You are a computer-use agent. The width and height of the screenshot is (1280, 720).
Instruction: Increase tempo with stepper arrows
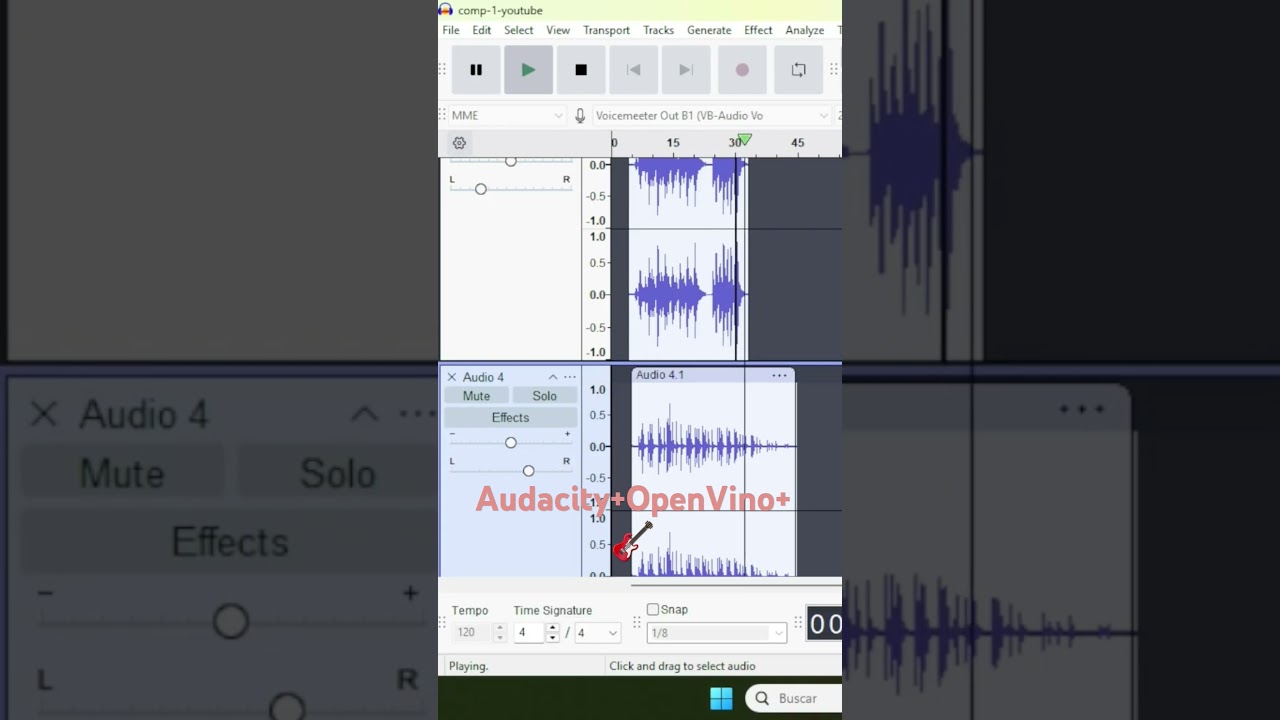click(500, 628)
